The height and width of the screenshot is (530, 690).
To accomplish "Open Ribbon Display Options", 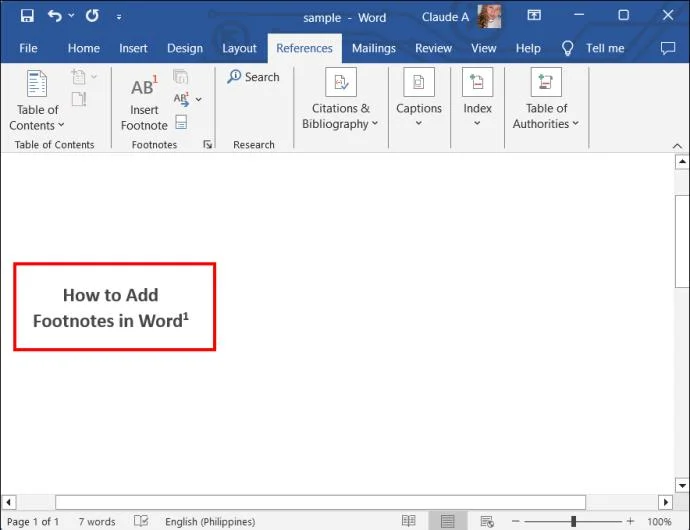I will click(x=534, y=16).
